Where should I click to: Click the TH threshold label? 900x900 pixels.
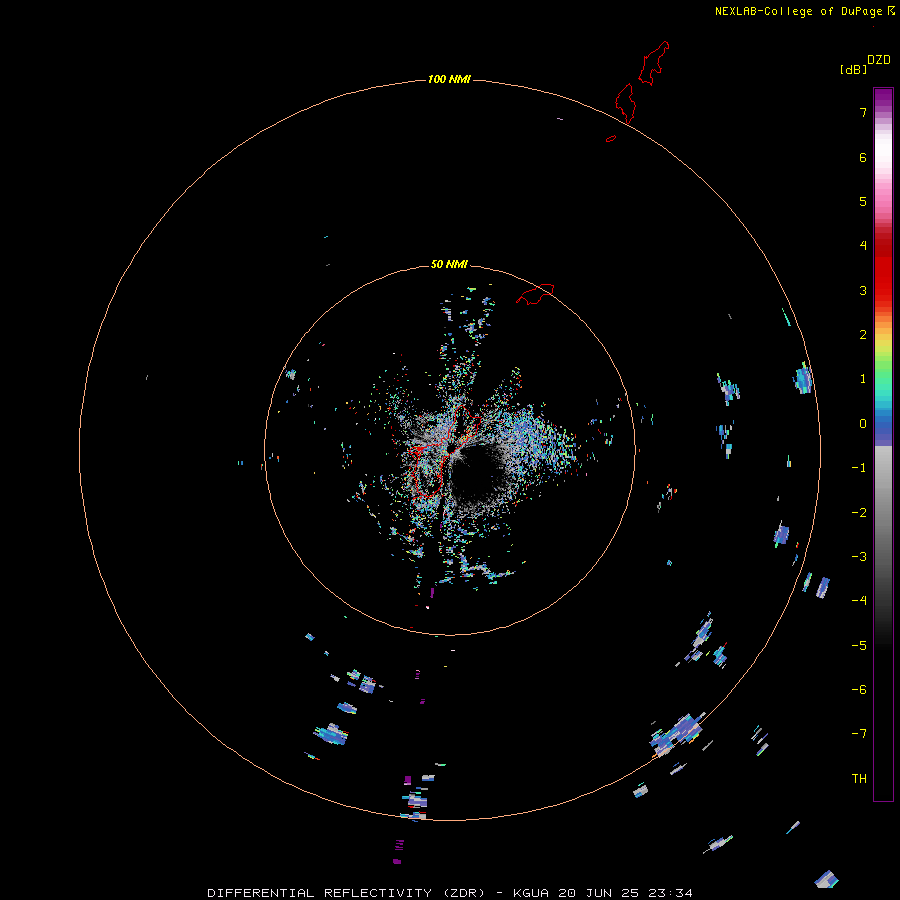[859, 779]
